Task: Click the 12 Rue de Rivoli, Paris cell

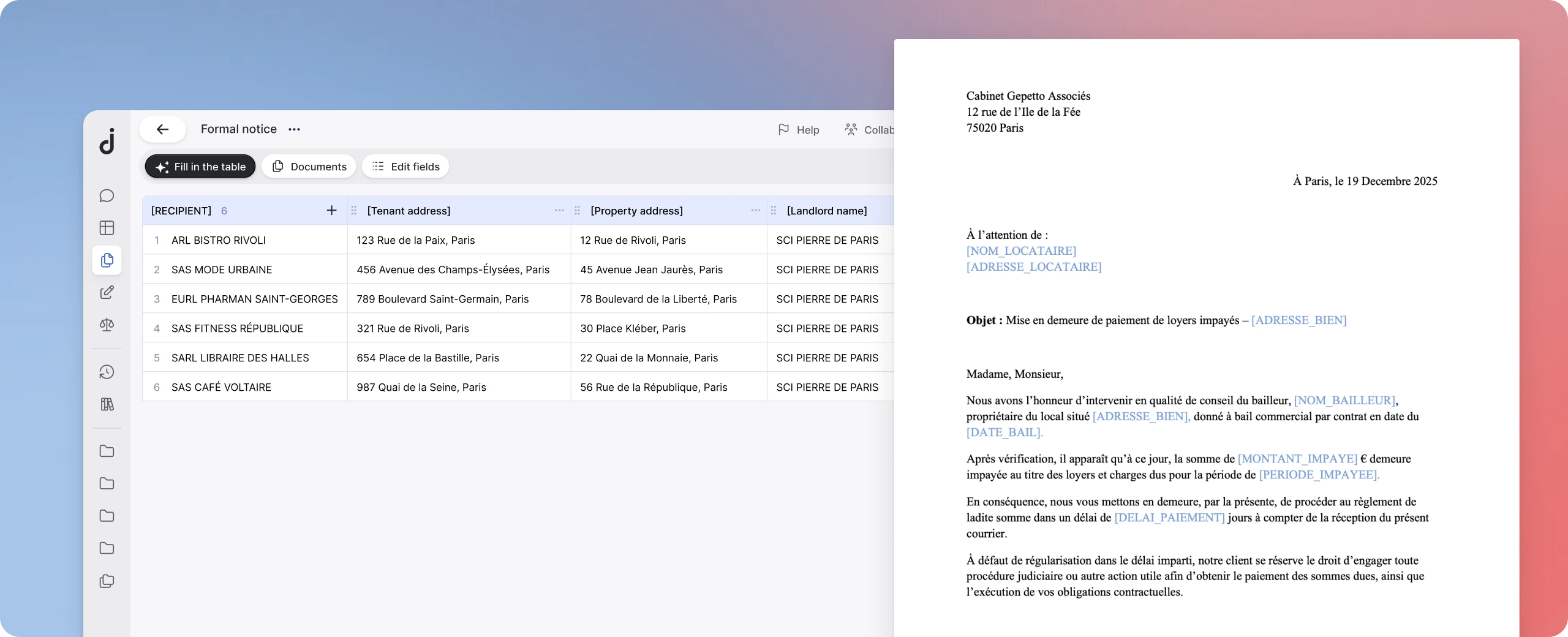Action: [669, 240]
